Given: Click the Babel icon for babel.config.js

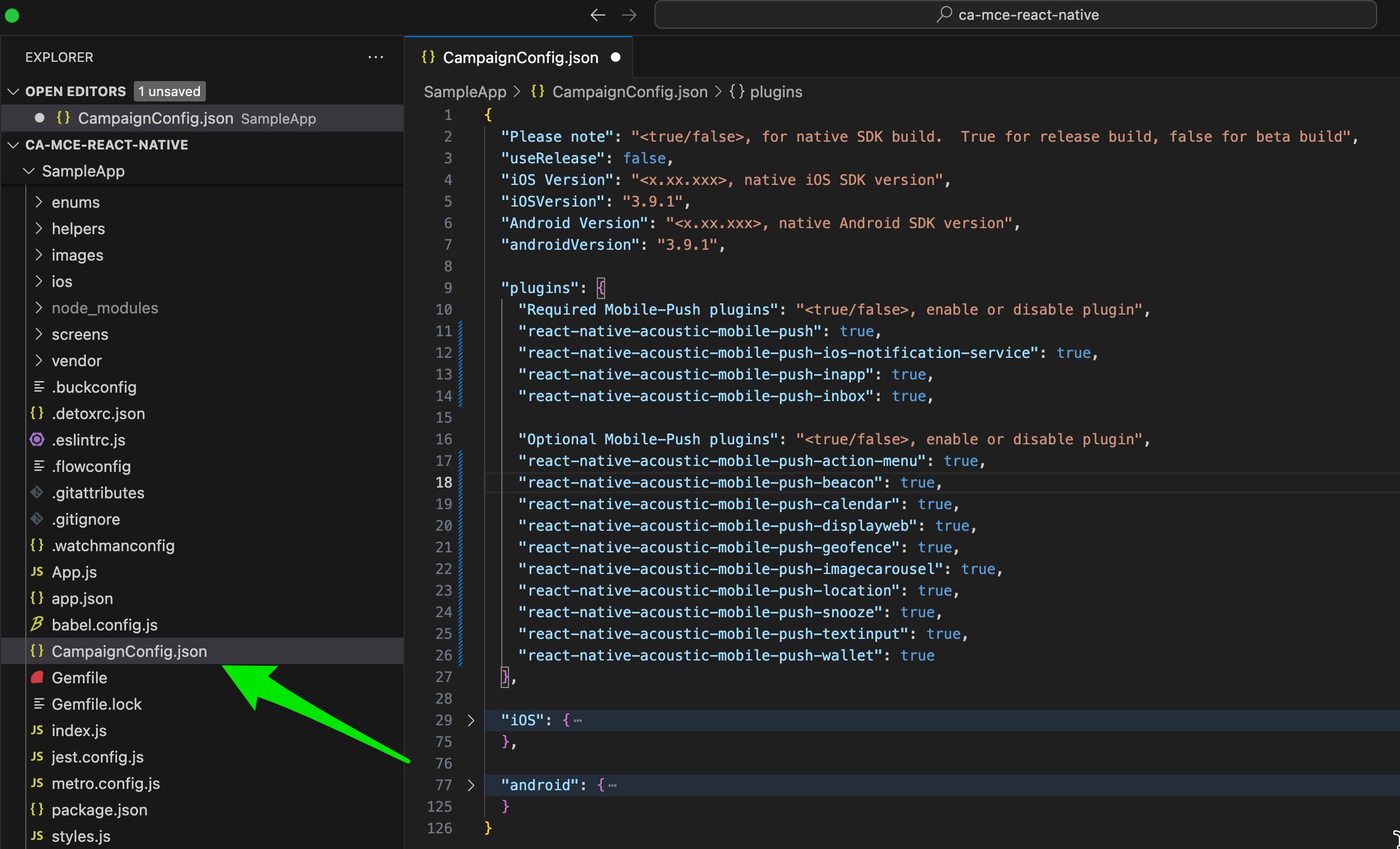Looking at the screenshot, I should (x=37, y=624).
